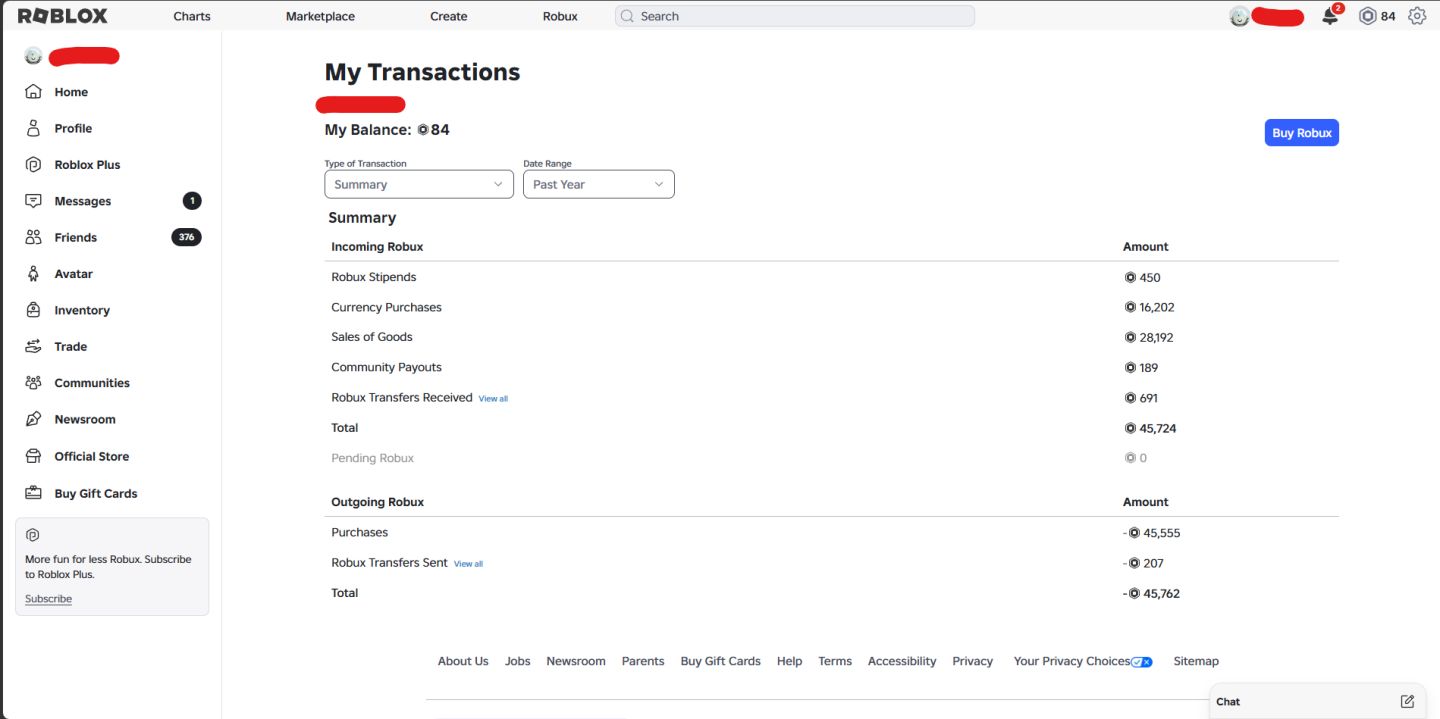Click the Robux balance 84 in header
Screen dimensions: 1440x719
(x=1388, y=16)
